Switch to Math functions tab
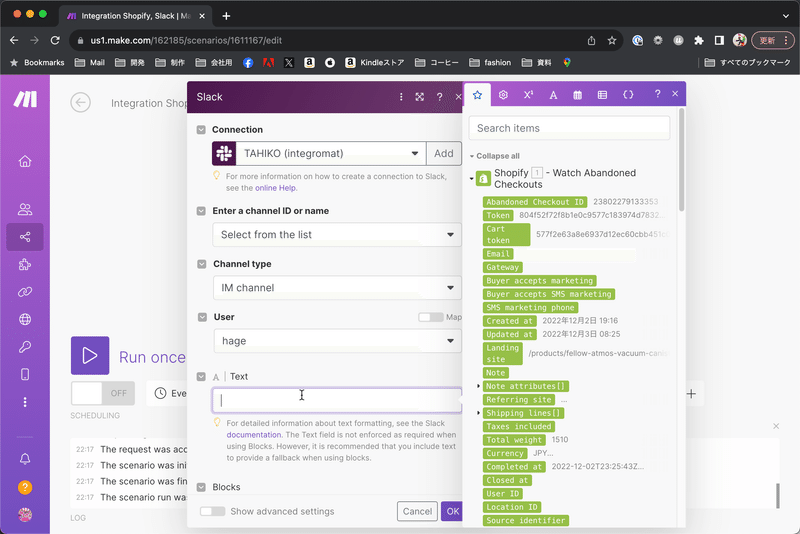 pos(528,95)
